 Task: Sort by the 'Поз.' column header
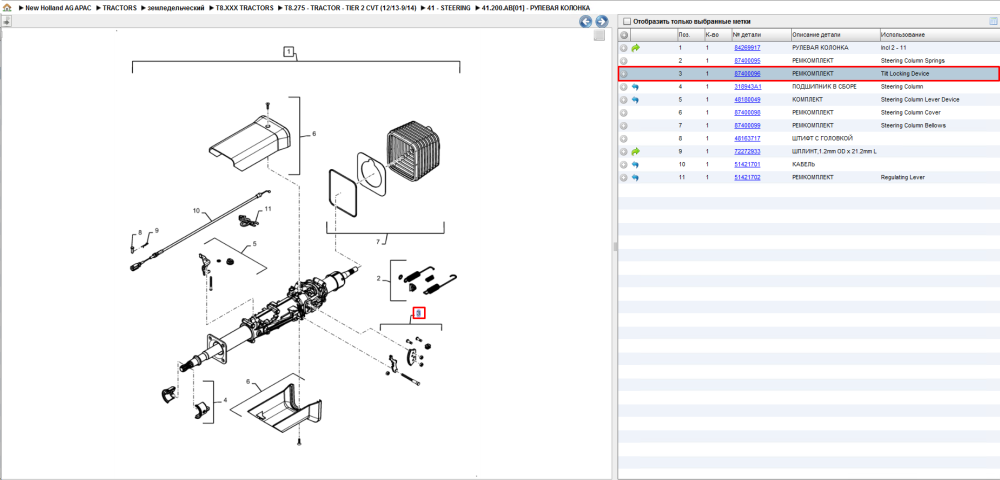click(690, 35)
